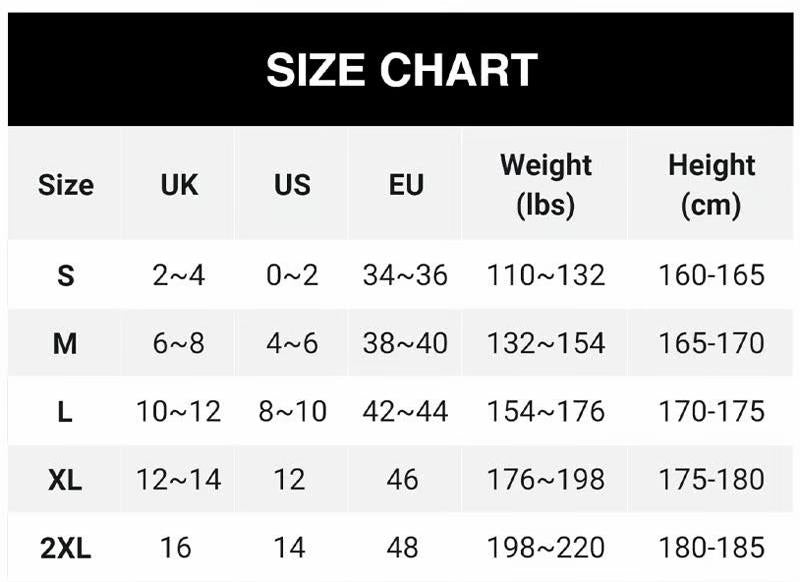Viewport: 800px width, 582px height.
Task: Select the Height (cm) column header
Action: point(711,185)
